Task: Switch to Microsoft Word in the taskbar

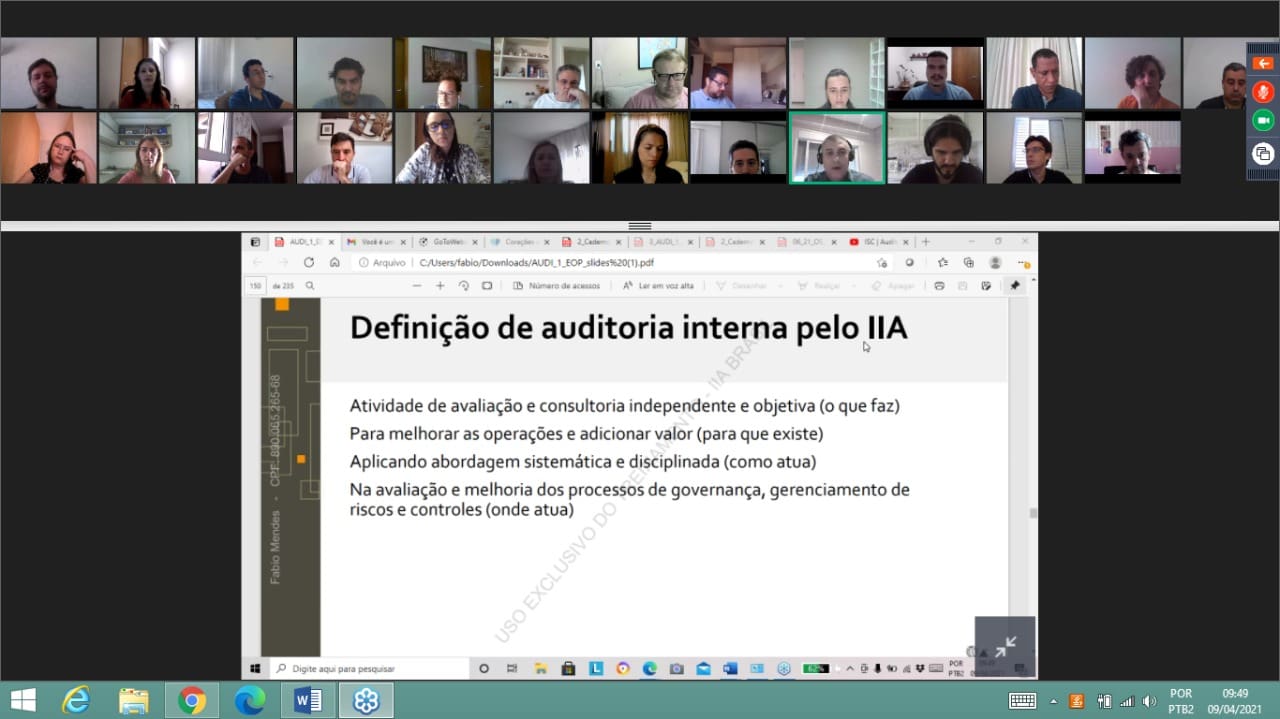Action: coord(308,700)
